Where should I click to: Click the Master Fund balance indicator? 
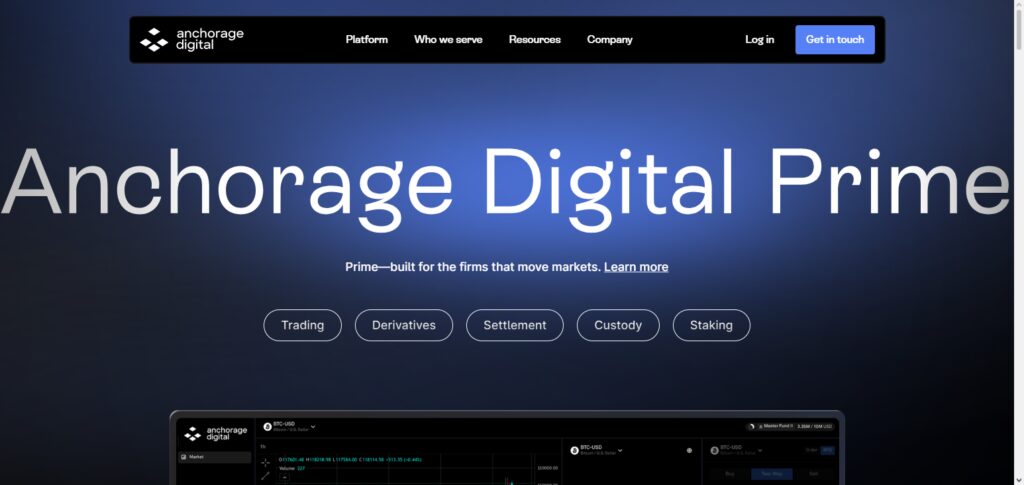click(x=790, y=426)
